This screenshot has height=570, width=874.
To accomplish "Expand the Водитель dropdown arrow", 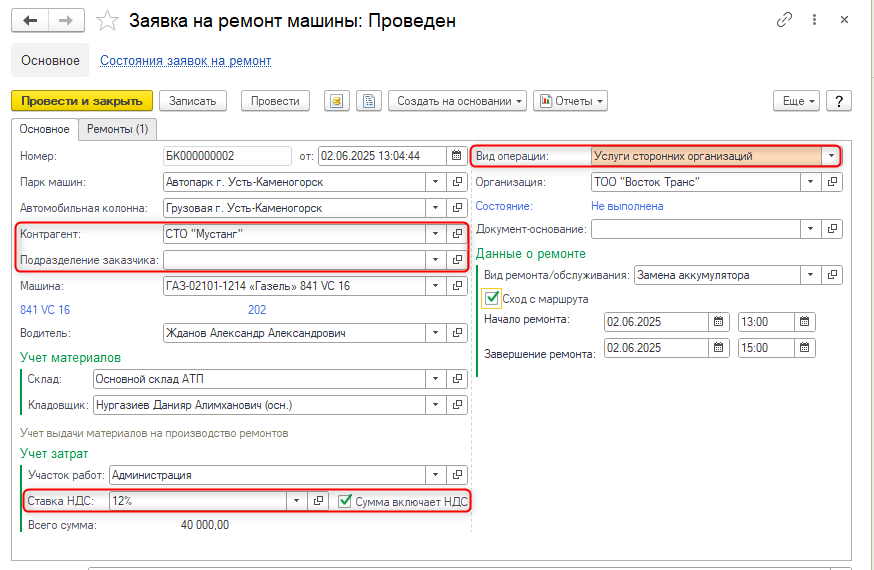I will click(x=435, y=333).
